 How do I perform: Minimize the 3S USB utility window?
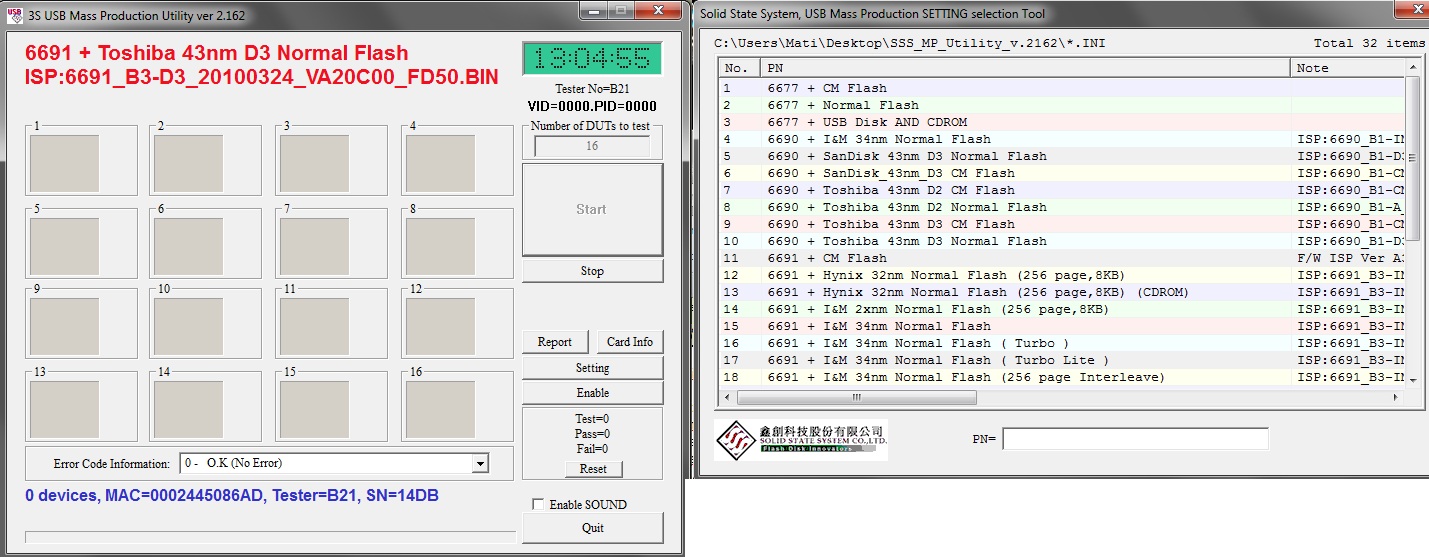[594, 9]
